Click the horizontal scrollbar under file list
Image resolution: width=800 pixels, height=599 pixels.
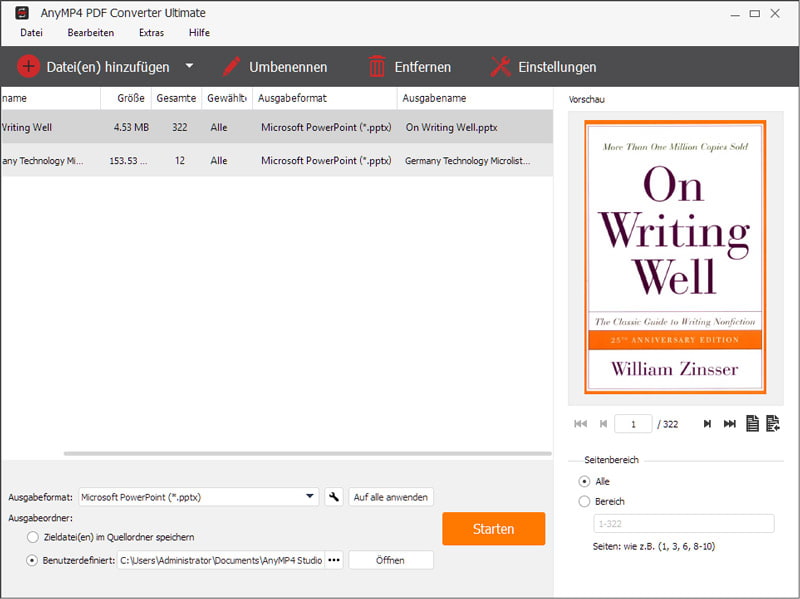(x=308, y=453)
